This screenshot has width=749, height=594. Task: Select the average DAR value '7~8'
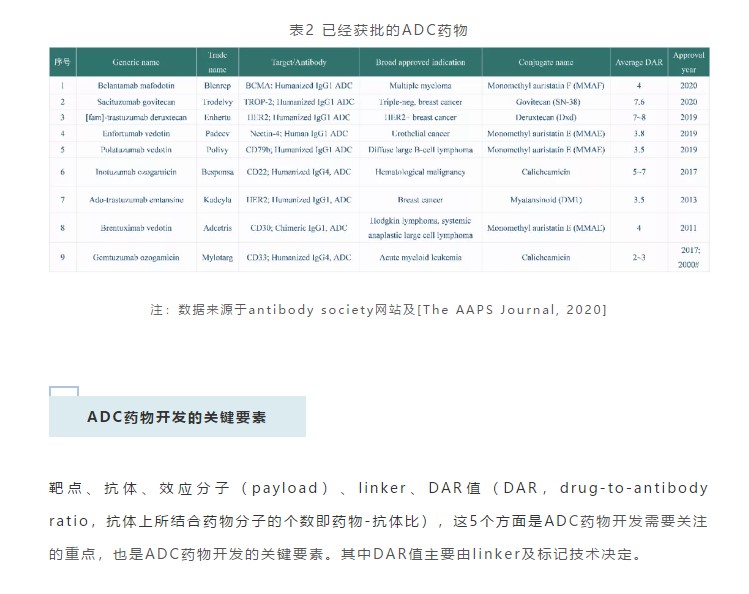[639, 117]
